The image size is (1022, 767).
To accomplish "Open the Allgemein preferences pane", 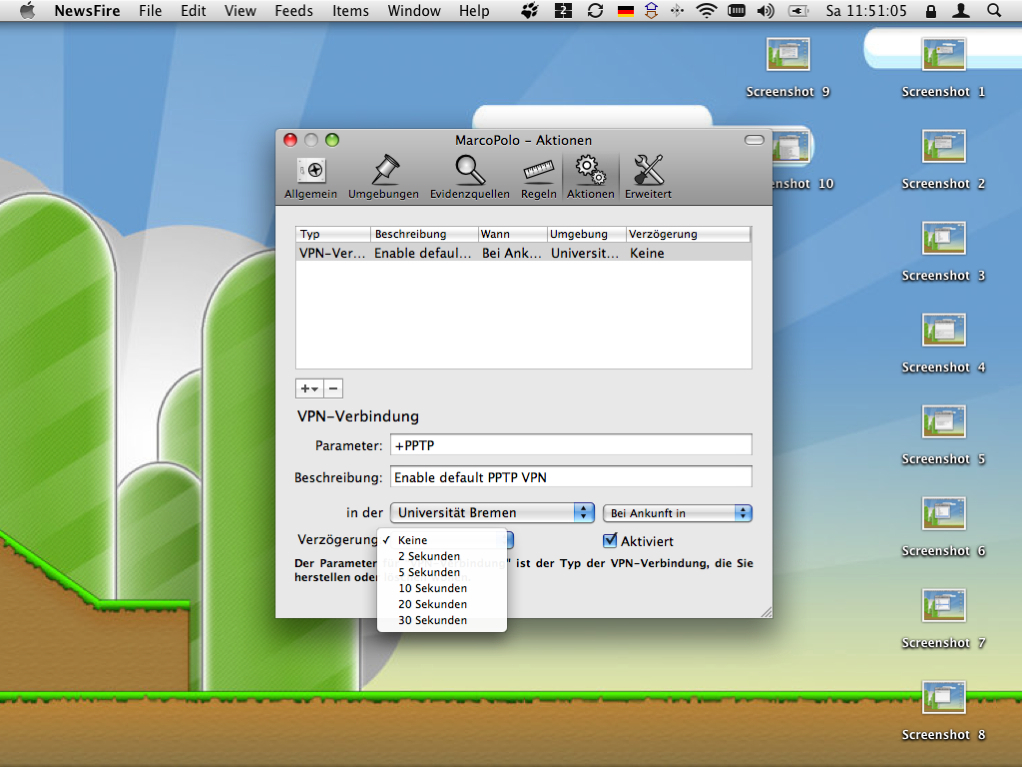I will (x=311, y=177).
